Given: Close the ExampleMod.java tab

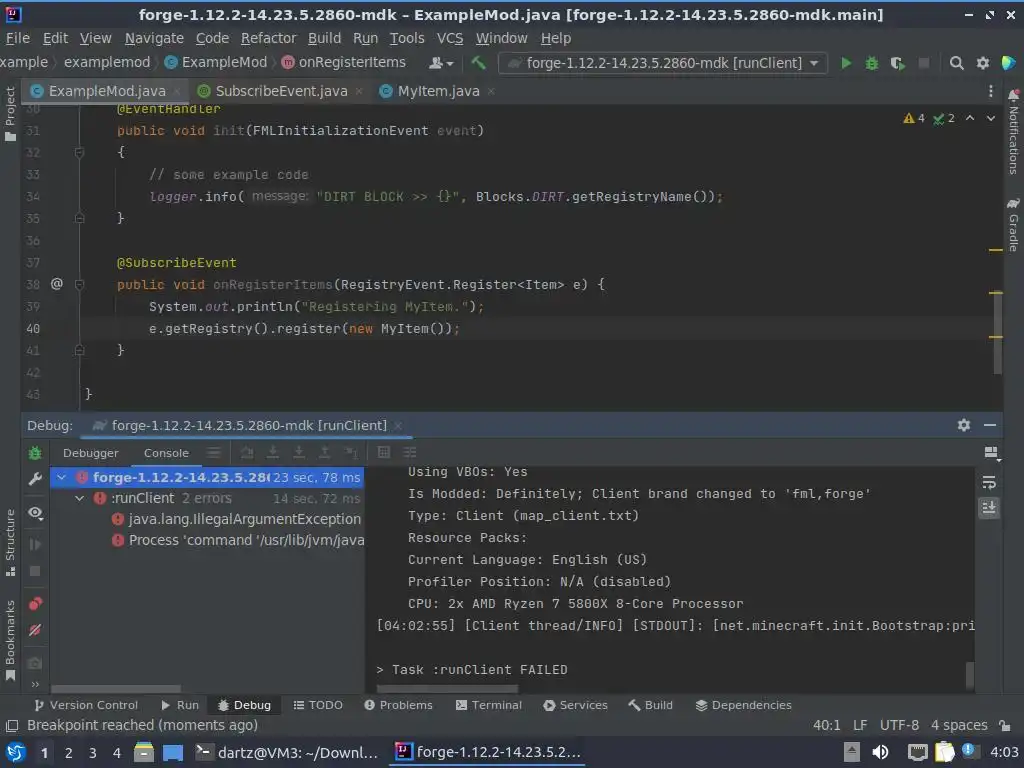Looking at the screenshot, I should pyautogui.click(x=177, y=91).
